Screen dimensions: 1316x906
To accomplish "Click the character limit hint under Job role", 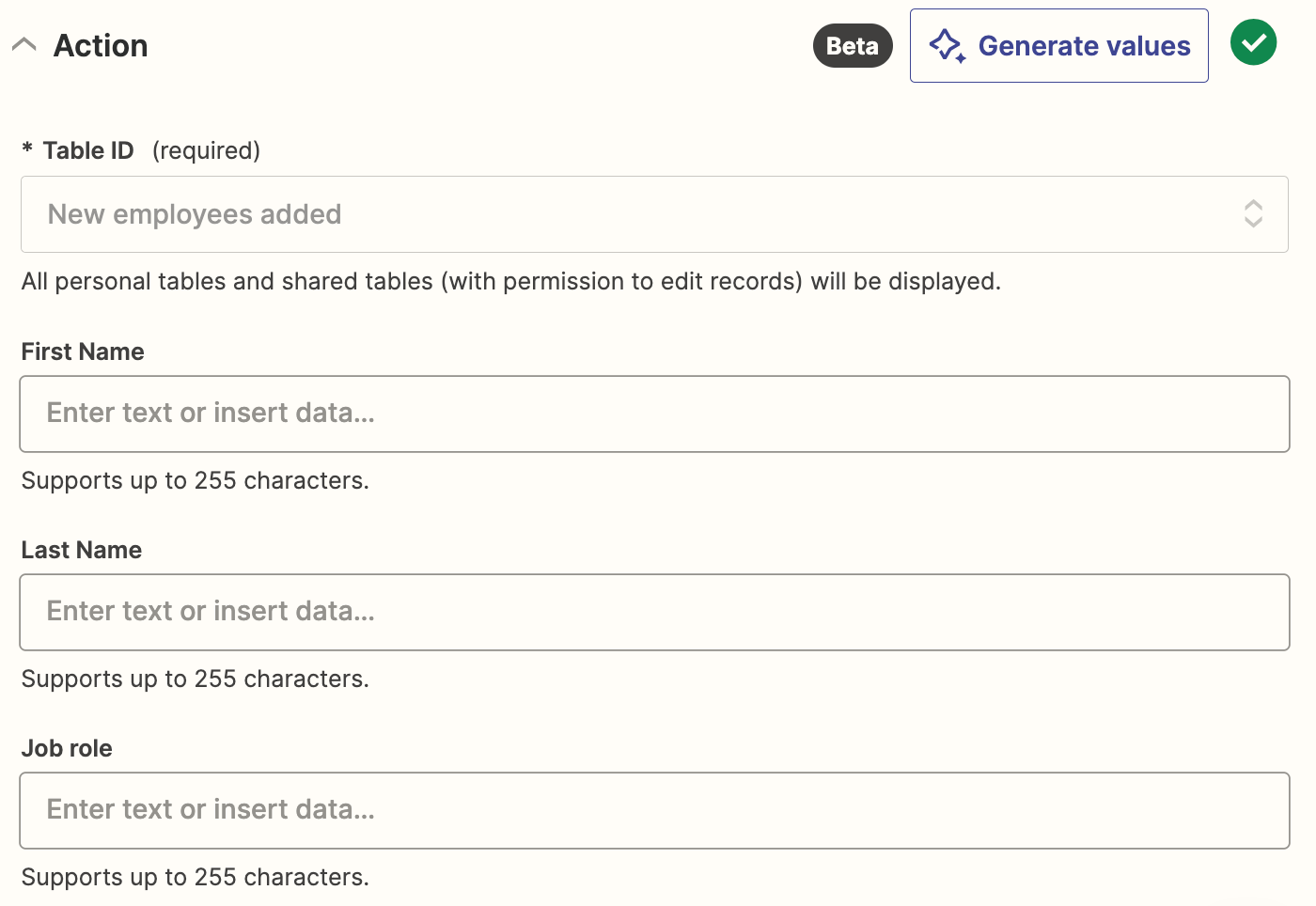I will pos(195,877).
